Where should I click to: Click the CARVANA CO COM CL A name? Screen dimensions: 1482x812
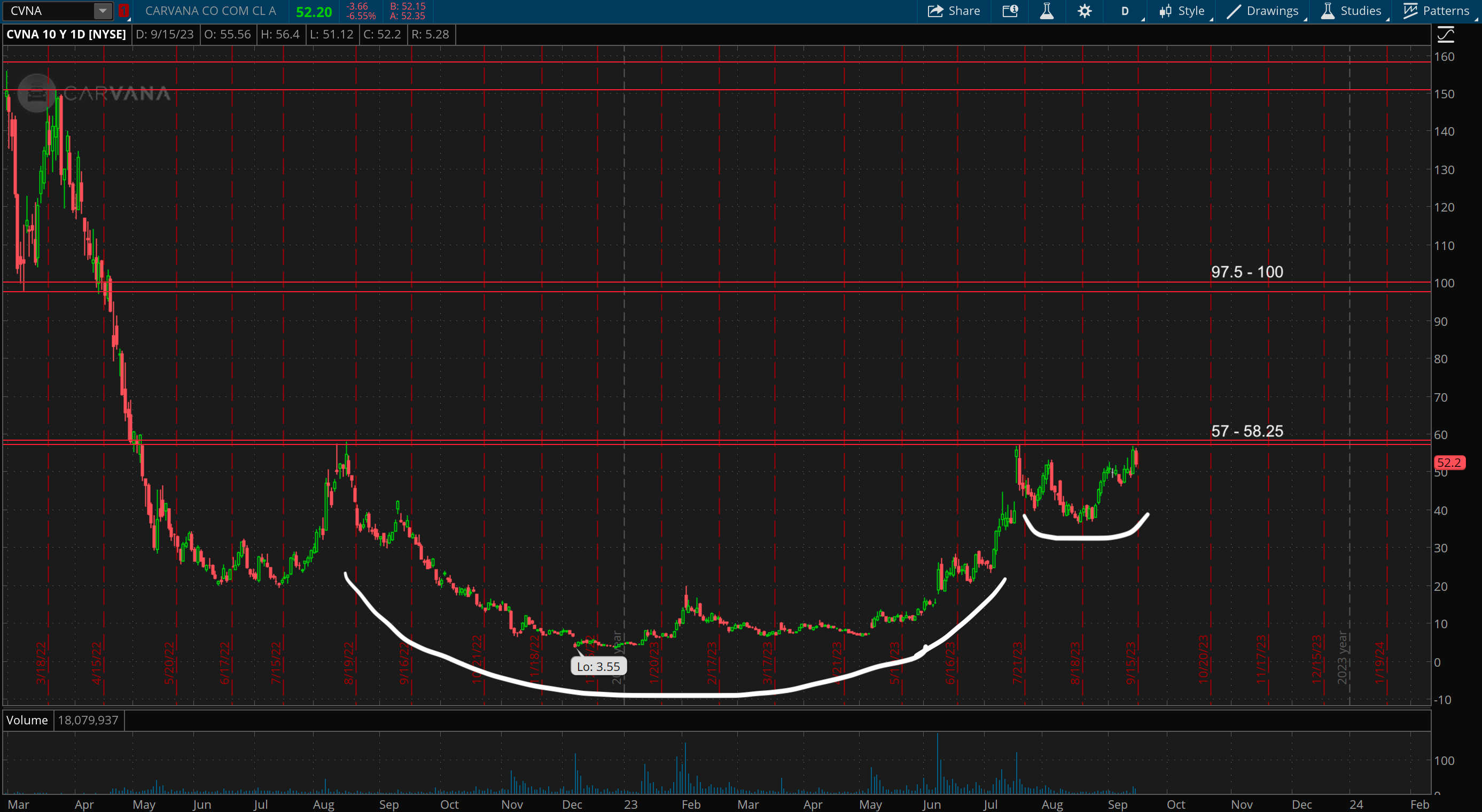tap(210, 10)
